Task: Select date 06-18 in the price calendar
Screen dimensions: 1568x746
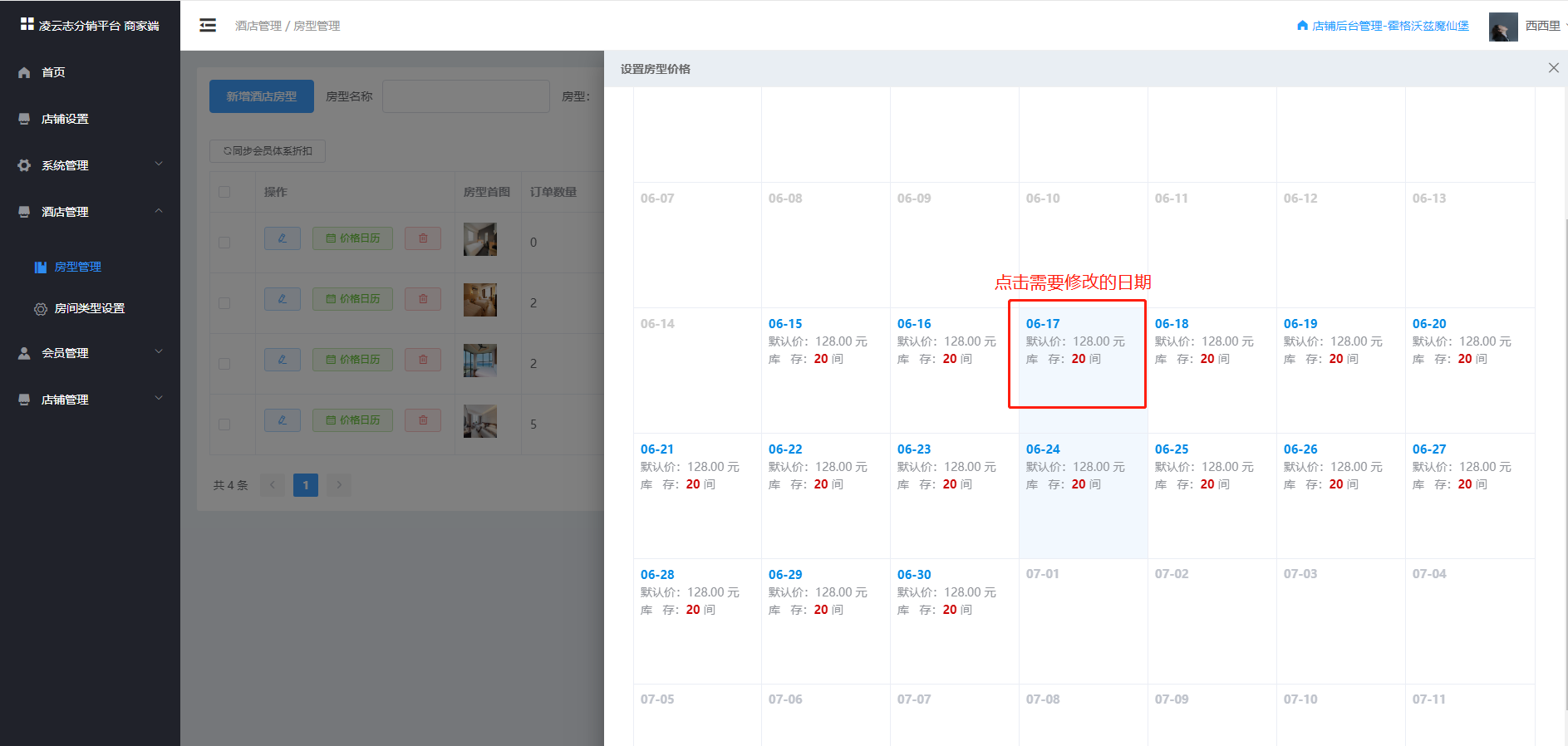Action: pos(1212,371)
